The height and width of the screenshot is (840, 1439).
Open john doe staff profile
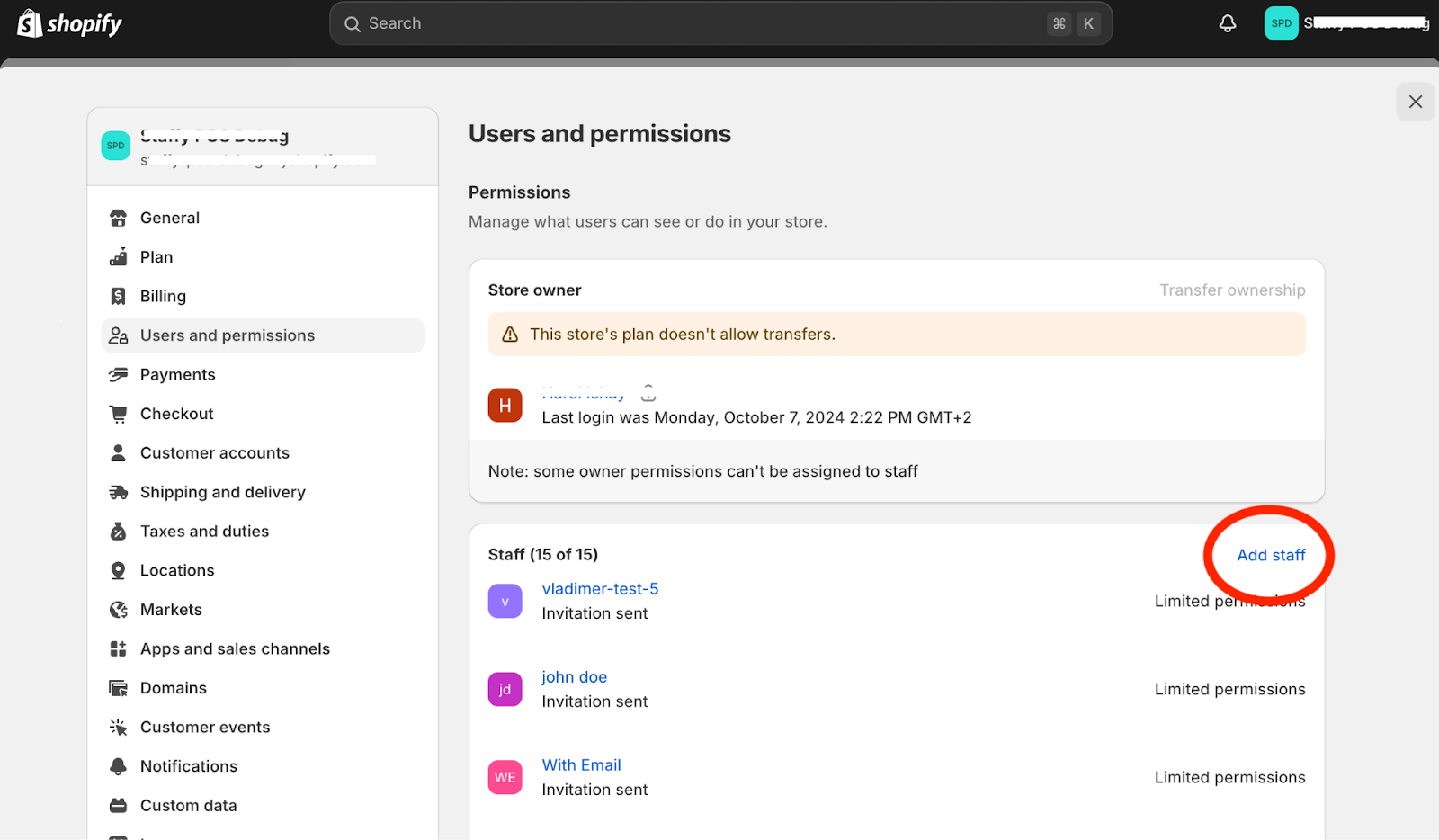click(574, 677)
